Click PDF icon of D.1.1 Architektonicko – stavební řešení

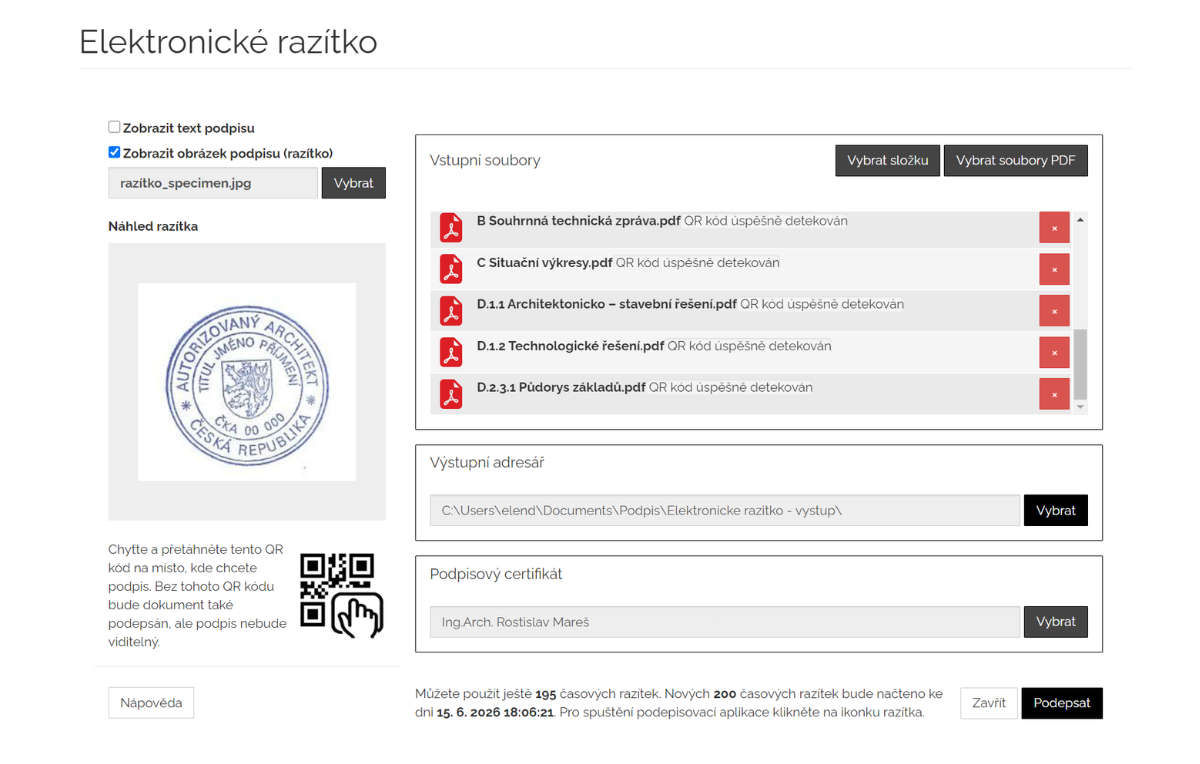click(x=452, y=311)
